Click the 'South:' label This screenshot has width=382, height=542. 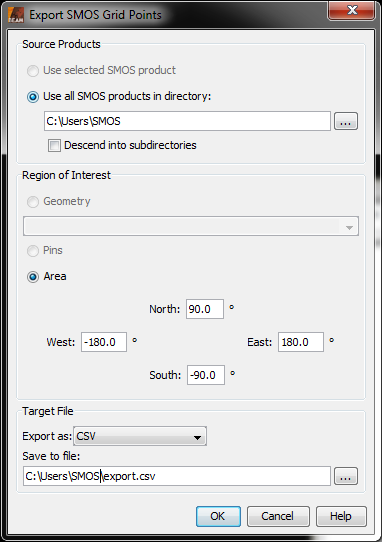(165, 375)
